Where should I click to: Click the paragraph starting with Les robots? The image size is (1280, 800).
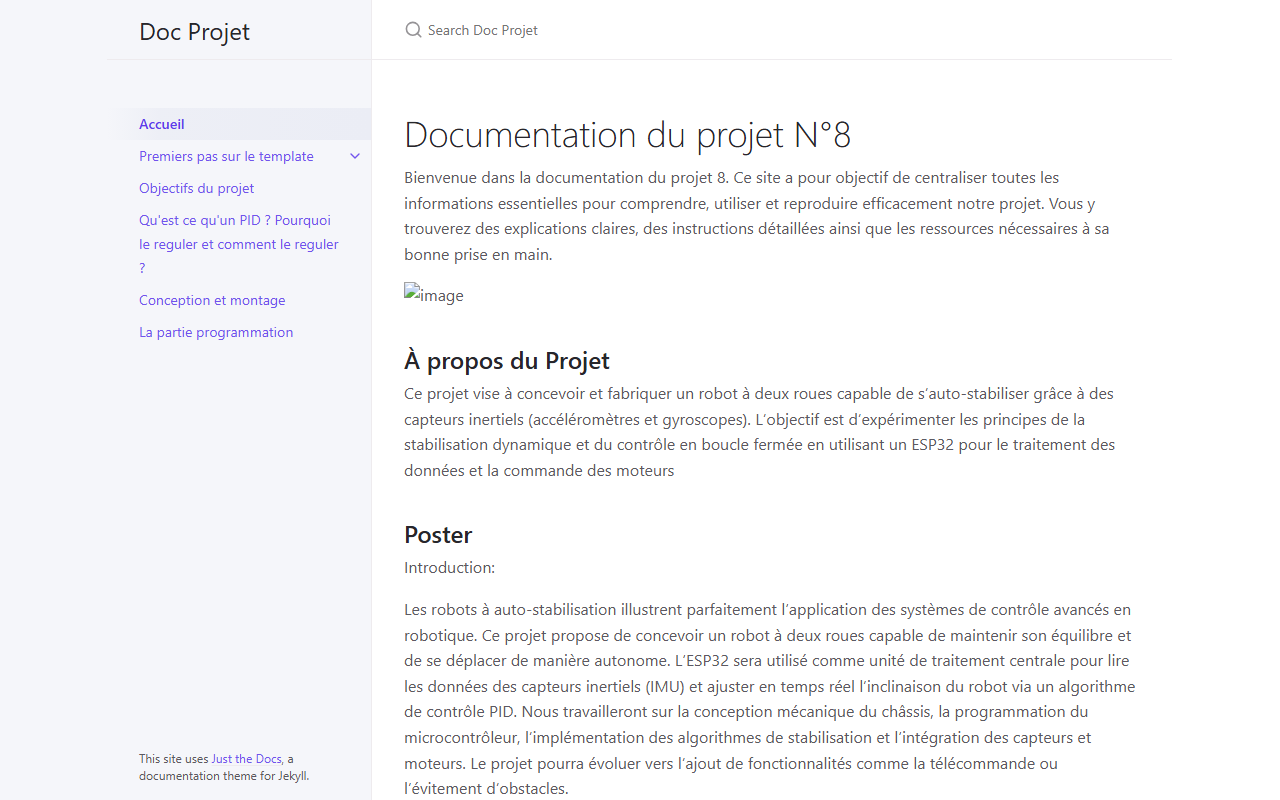770,699
